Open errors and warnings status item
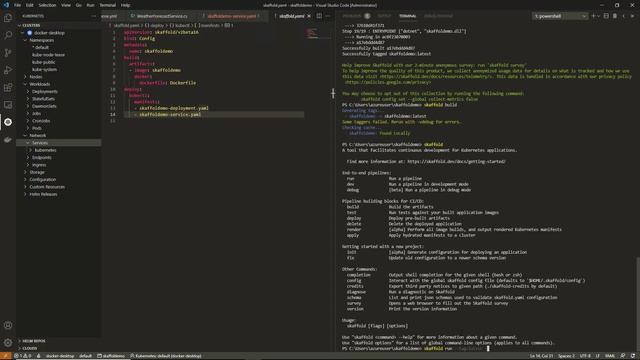Image resolution: width=640 pixels, height=360 pixels. 23,356
